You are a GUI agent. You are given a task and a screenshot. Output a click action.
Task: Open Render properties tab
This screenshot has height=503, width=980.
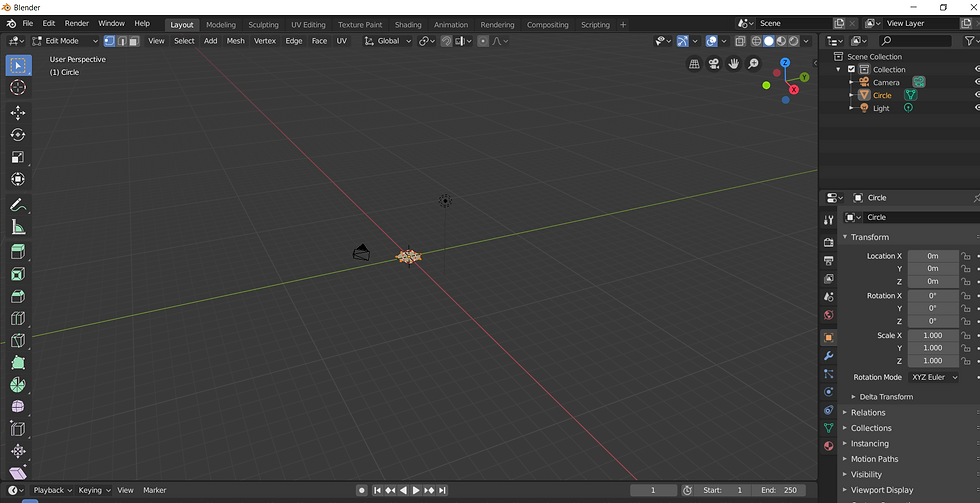(x=829, y=242)
